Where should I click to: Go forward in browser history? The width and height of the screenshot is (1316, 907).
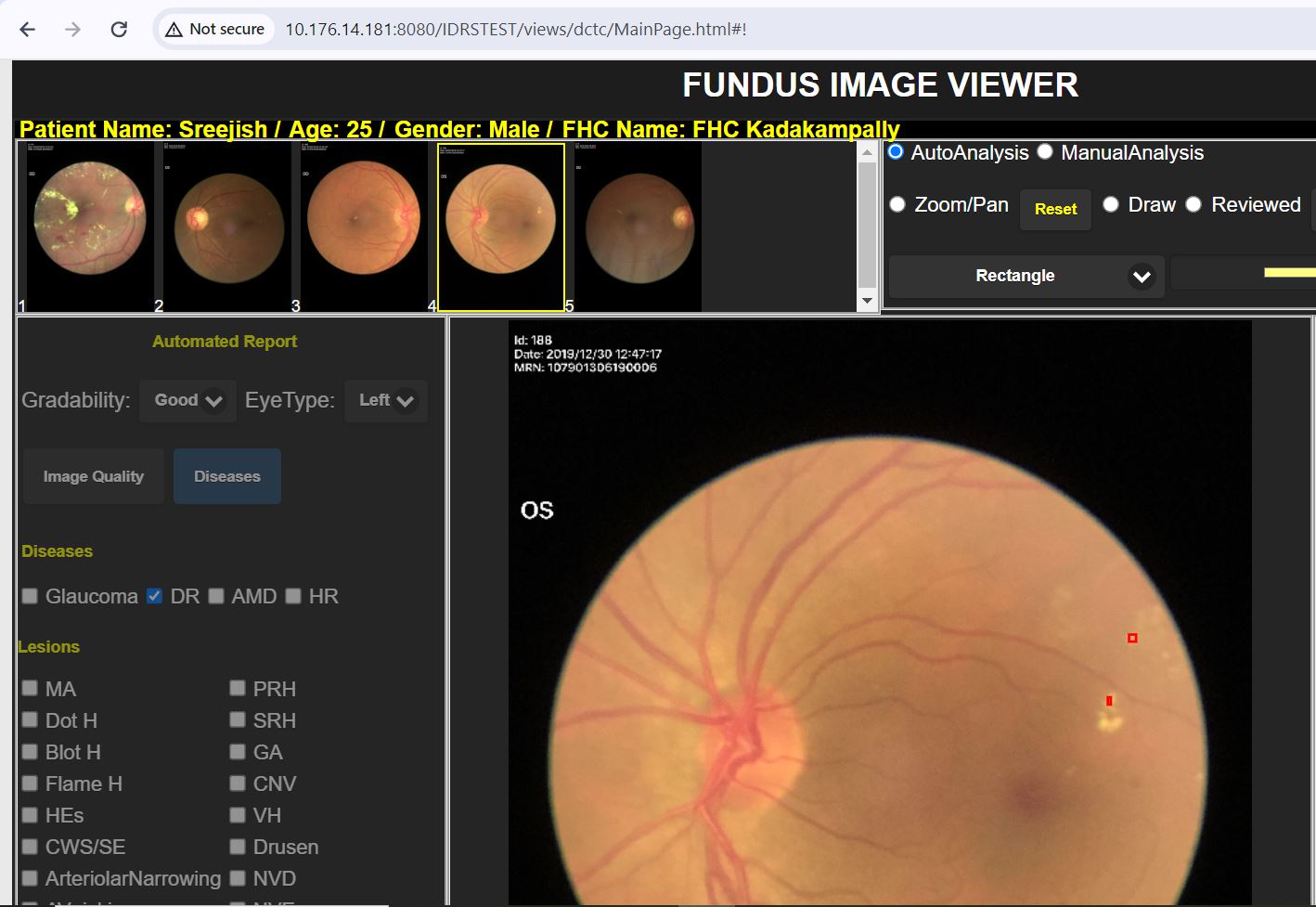(72, 30)
